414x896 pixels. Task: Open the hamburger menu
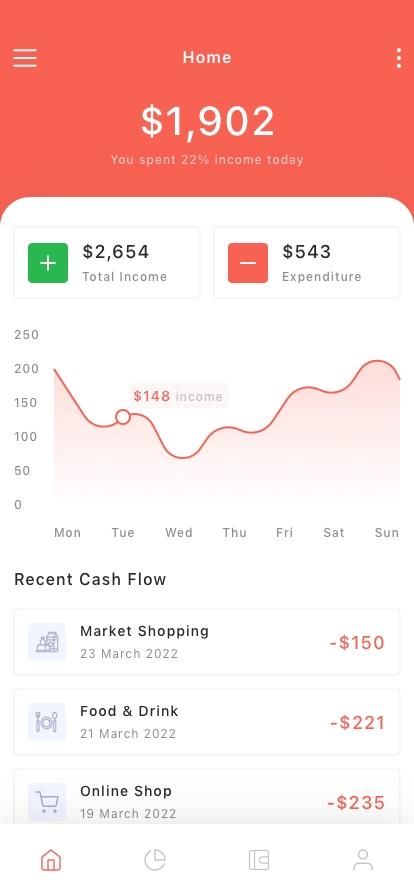[x=25, y=58]
